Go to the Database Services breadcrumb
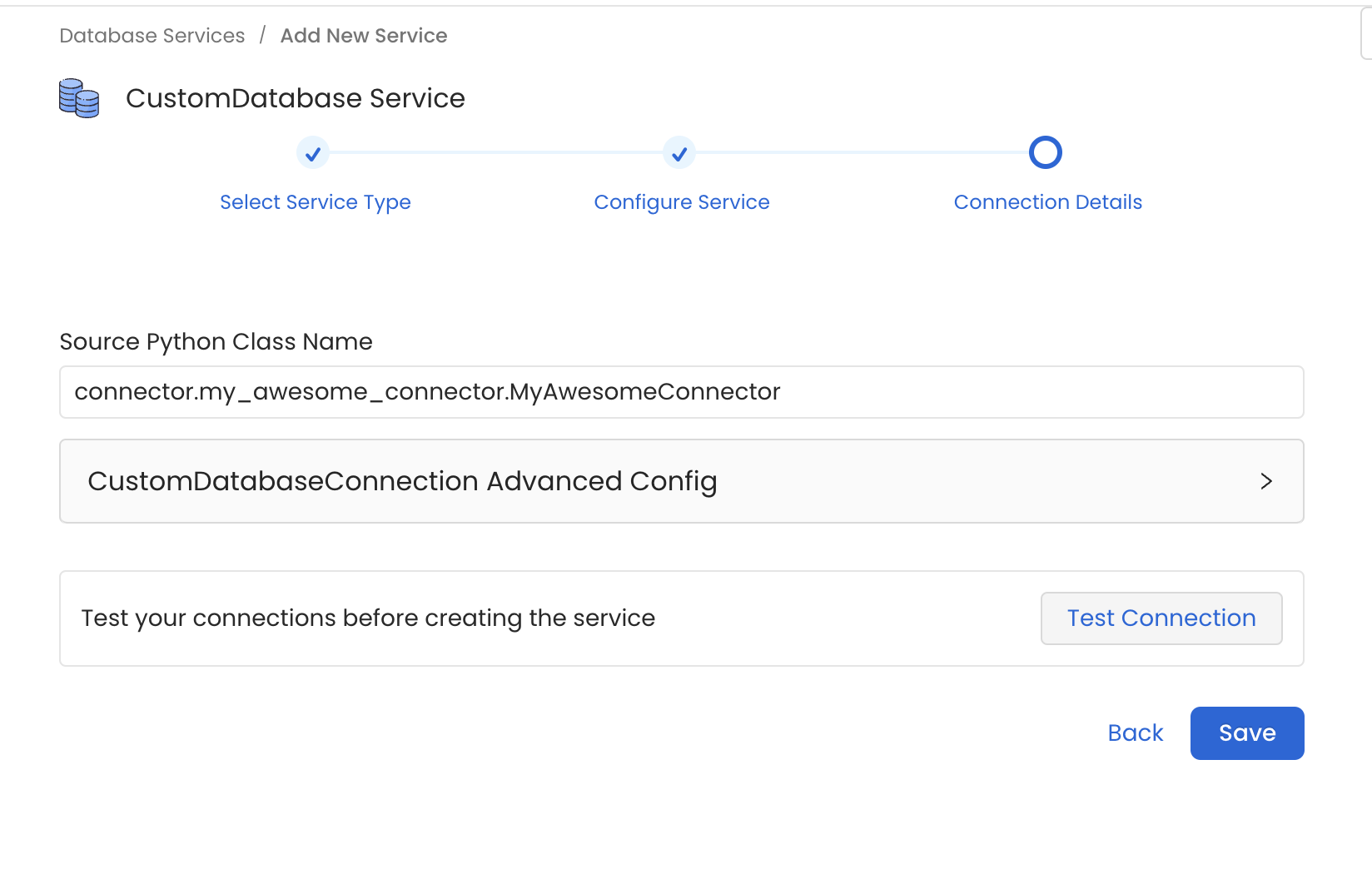This screenshot has width=1372, height=874. coord(152,36)
